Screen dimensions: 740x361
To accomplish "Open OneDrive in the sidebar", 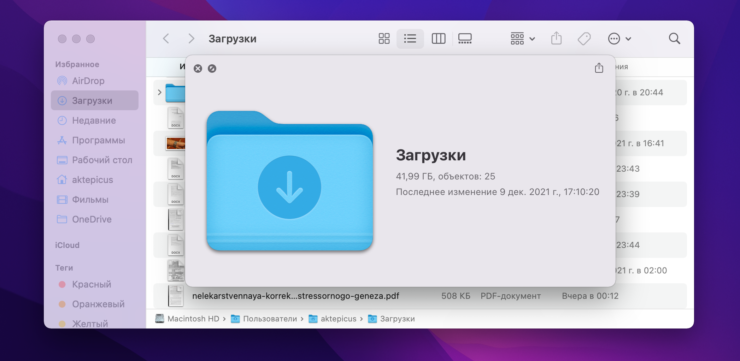I will click(x=94, y=219).
